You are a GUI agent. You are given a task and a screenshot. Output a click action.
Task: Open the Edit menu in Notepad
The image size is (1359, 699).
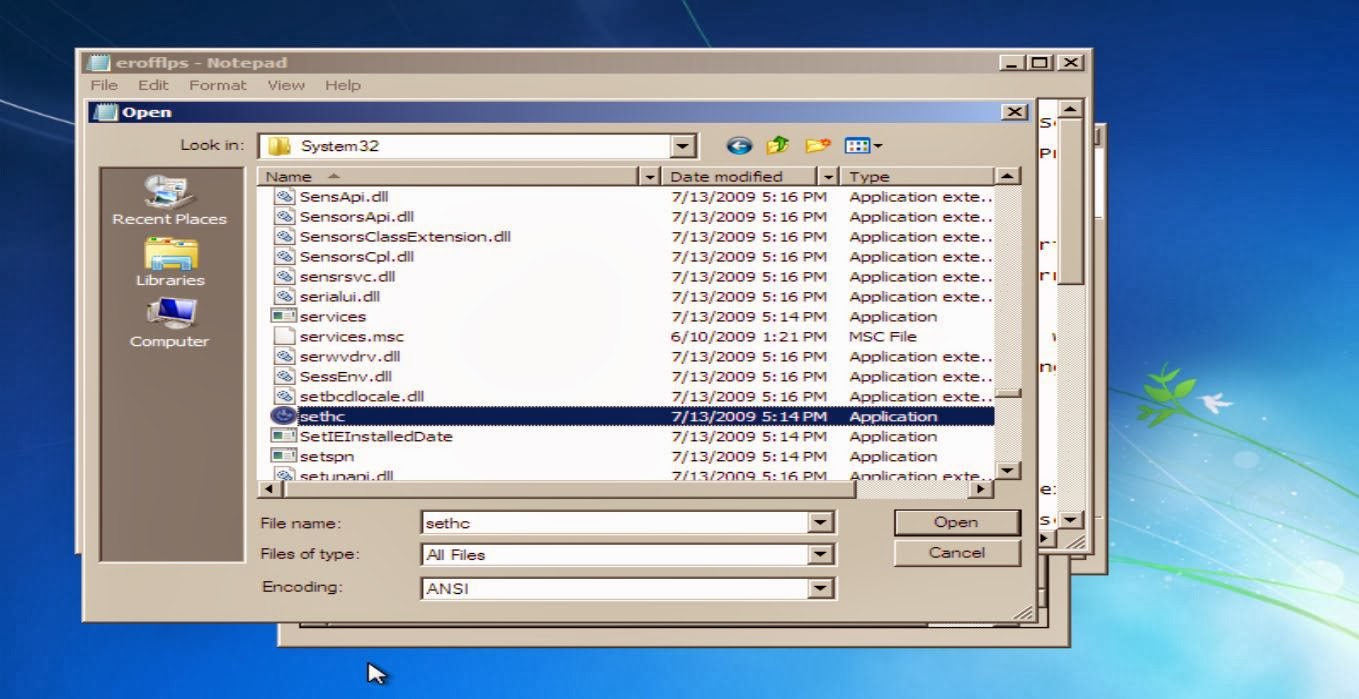[x=153, y=85]
